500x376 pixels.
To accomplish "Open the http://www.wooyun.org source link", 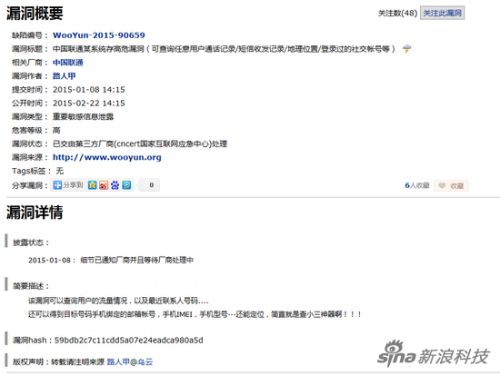I will point(107,157).
